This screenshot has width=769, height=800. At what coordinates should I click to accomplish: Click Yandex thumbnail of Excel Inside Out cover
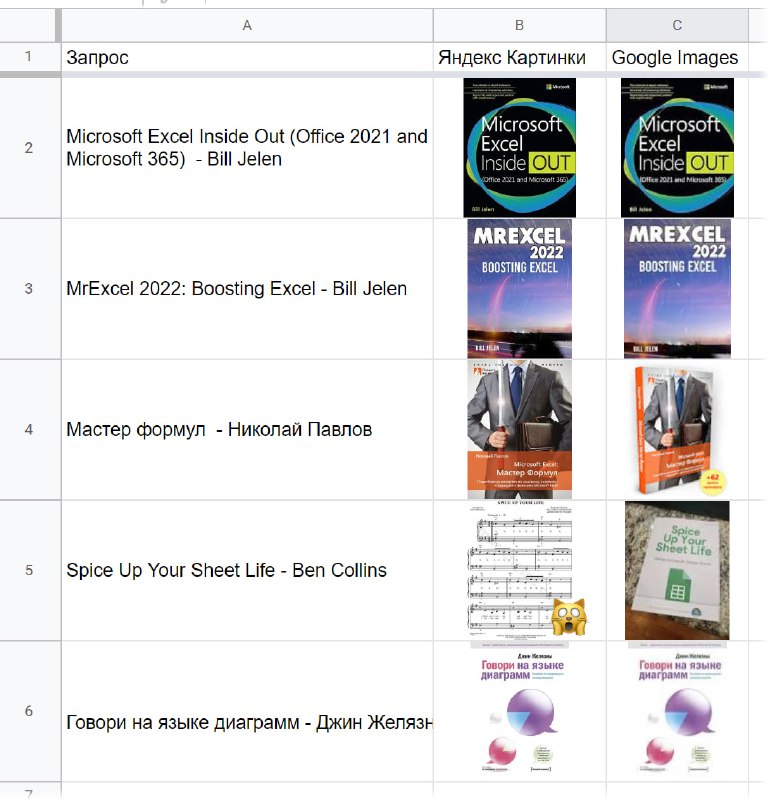tap(519, 147)
